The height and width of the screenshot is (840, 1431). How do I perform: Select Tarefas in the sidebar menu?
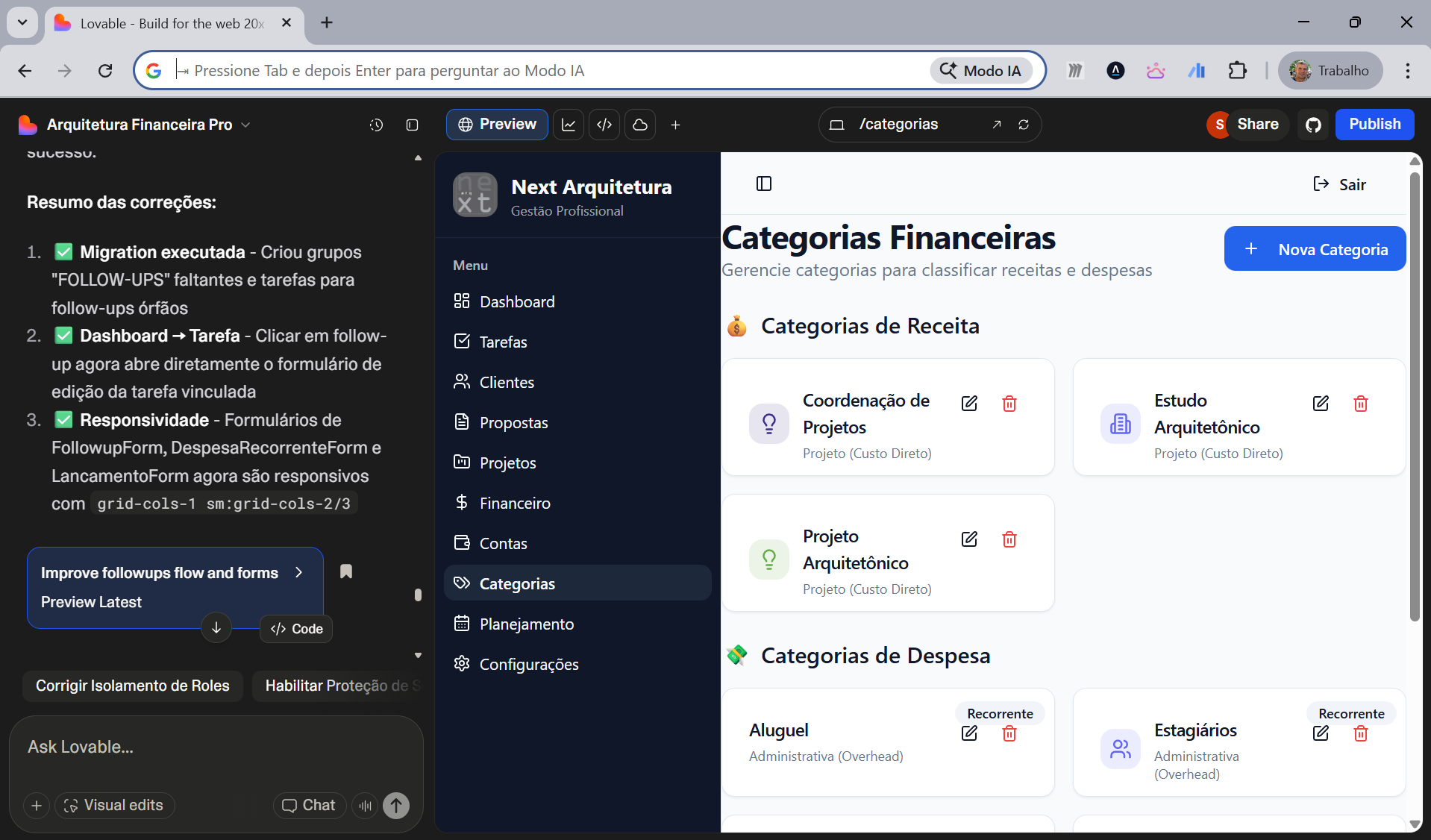click(x=502, y=342)
